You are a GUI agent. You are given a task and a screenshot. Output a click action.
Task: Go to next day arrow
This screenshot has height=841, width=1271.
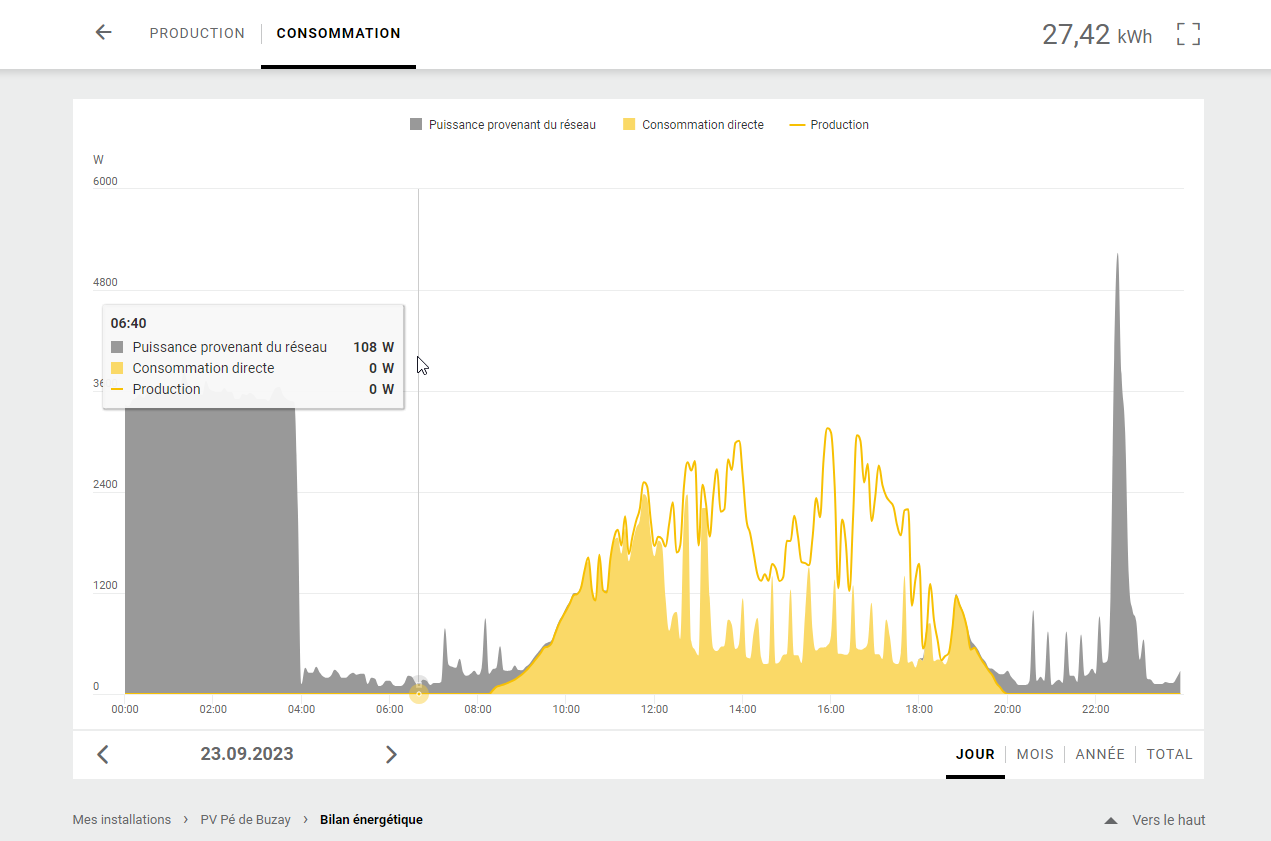391,754
